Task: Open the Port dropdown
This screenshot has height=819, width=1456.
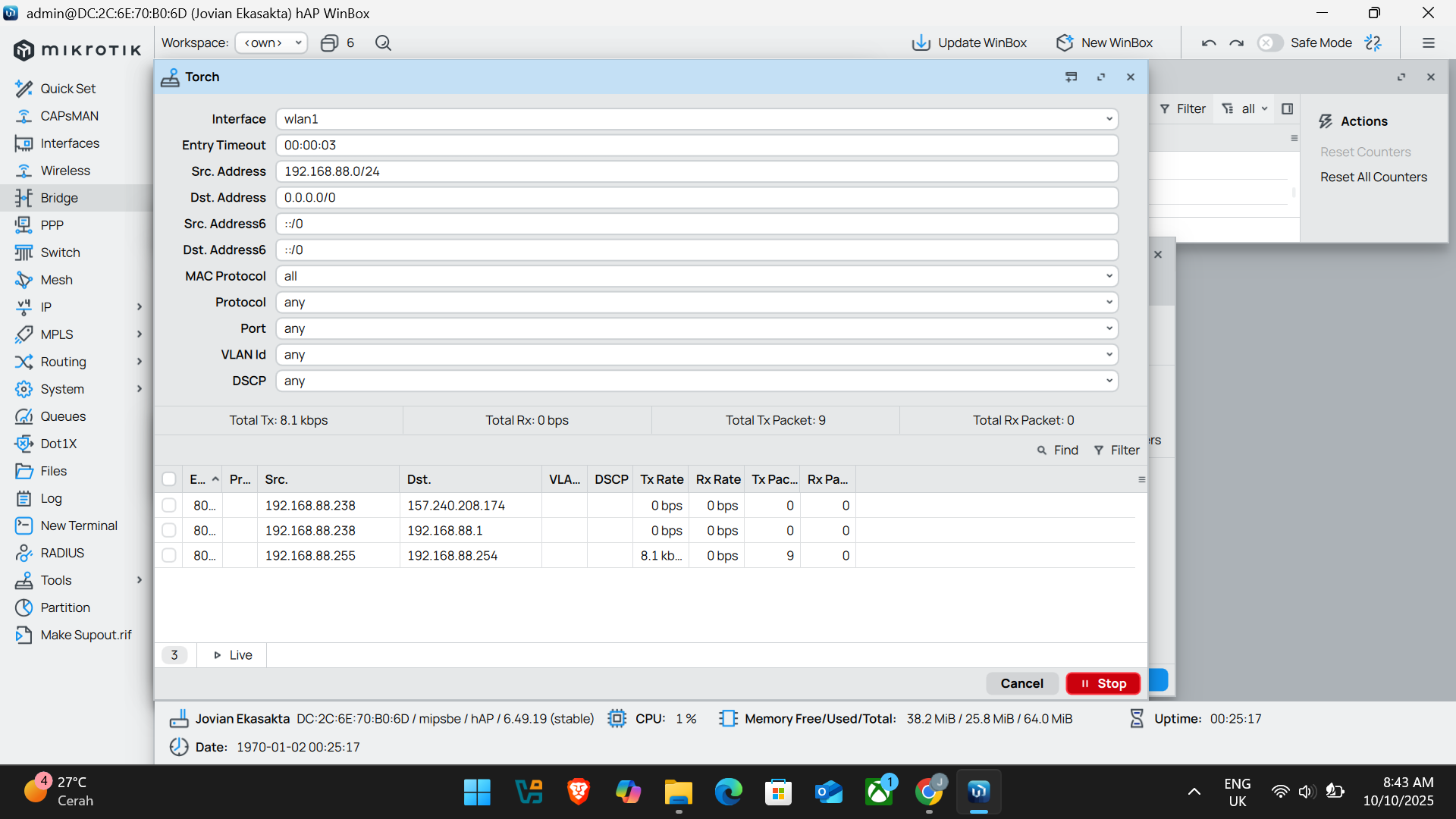Action: click(697, 328)
